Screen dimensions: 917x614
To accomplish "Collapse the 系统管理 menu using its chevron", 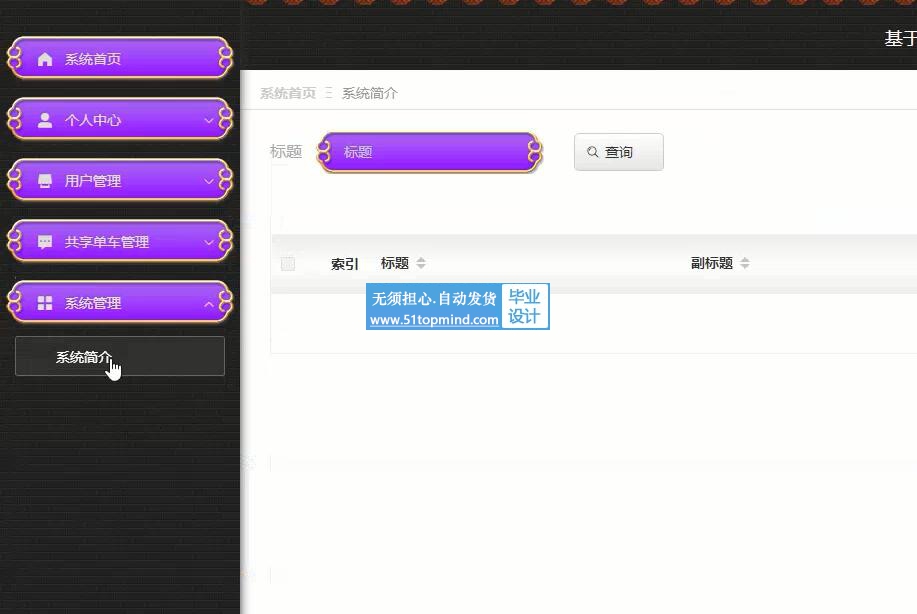I will [x=208, y=303].
